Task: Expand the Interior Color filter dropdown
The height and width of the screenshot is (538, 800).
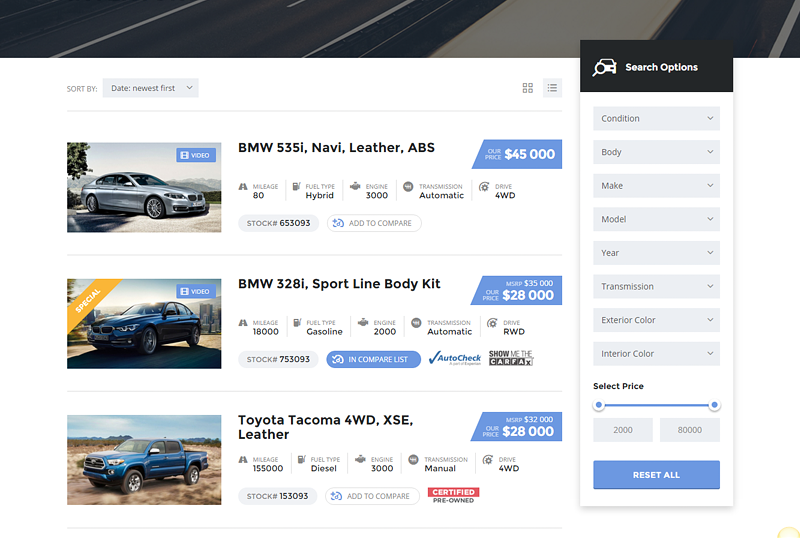Action: 656,354
